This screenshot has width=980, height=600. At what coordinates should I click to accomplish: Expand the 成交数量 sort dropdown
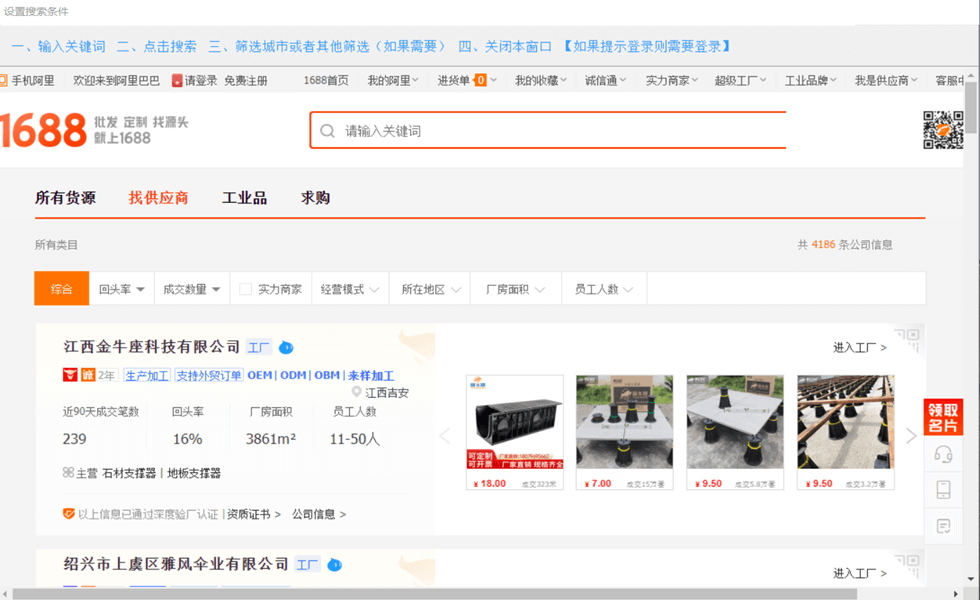[x=192, y=289]
